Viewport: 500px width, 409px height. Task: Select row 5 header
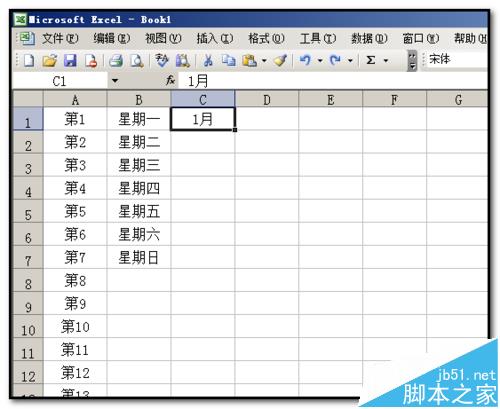tap(28, 211)
